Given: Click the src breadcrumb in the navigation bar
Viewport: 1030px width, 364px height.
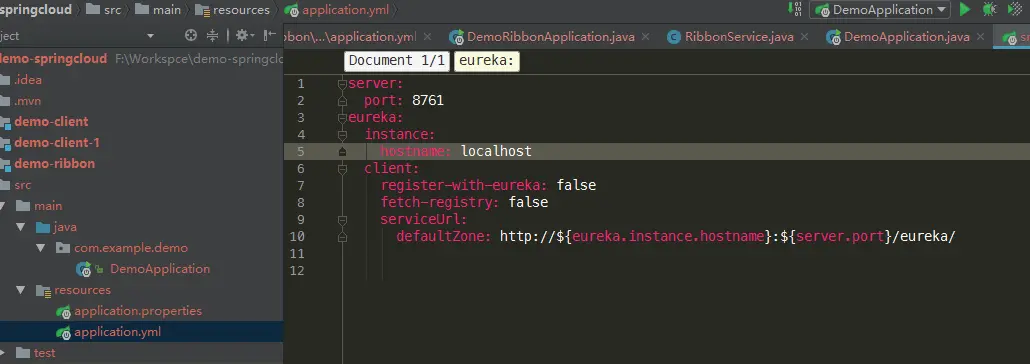Looking at the screenshot, I should click(x=104, y=10).
